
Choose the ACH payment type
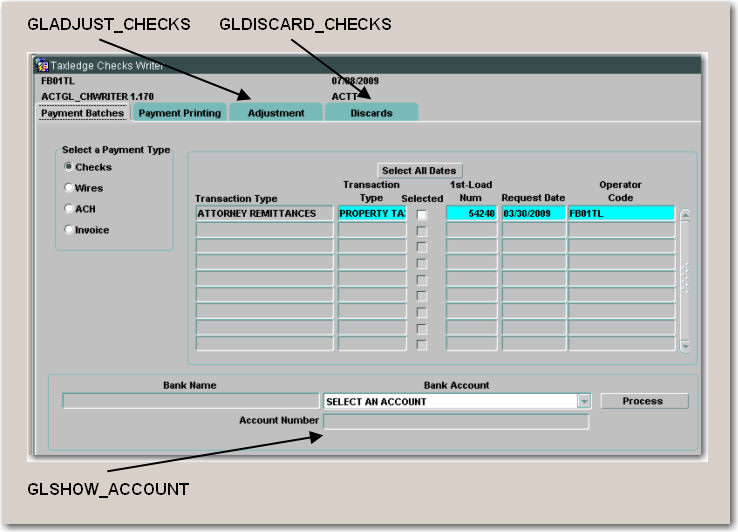(69, 209)
